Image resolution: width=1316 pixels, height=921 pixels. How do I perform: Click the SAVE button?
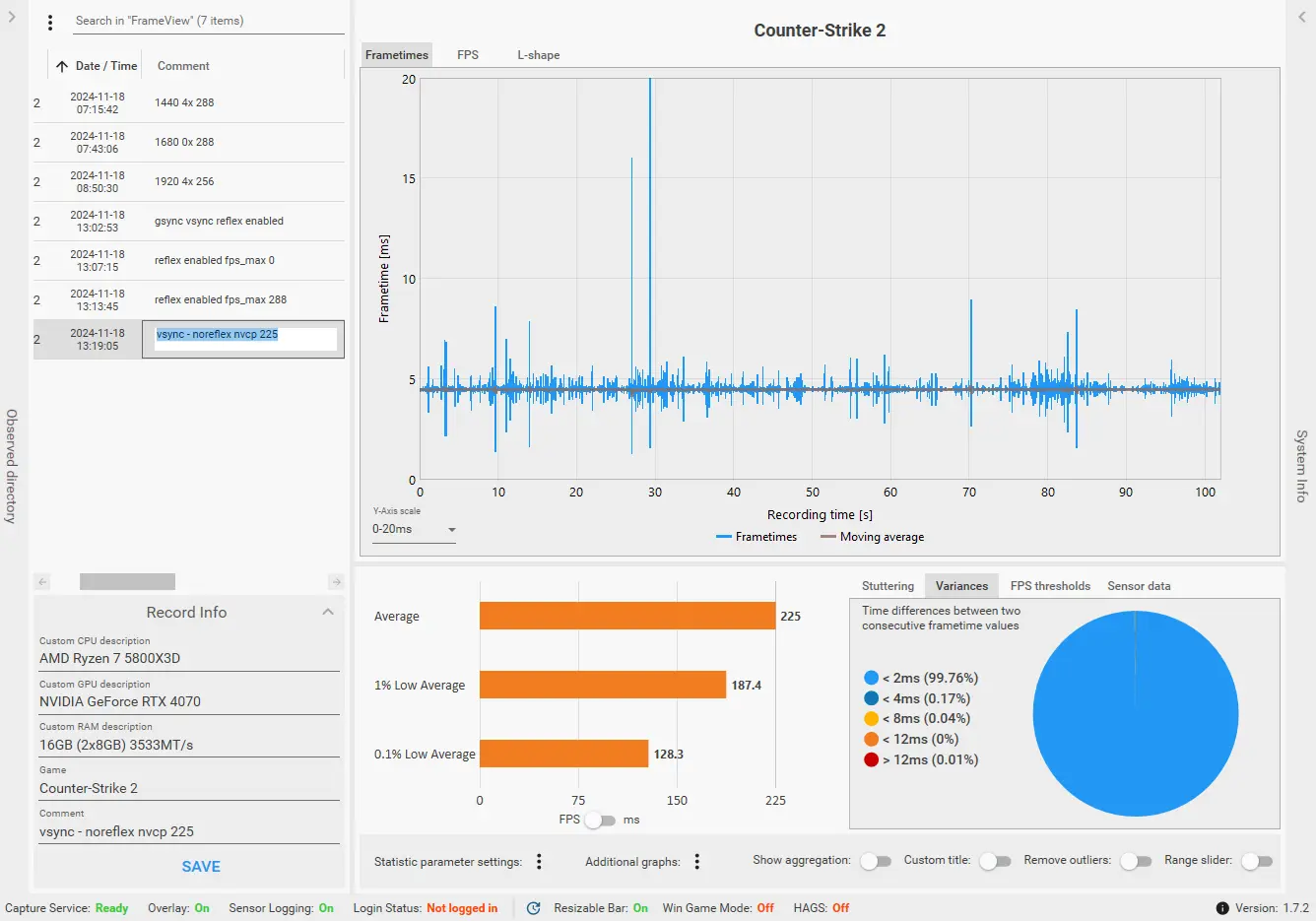click(x=201, y=867)
